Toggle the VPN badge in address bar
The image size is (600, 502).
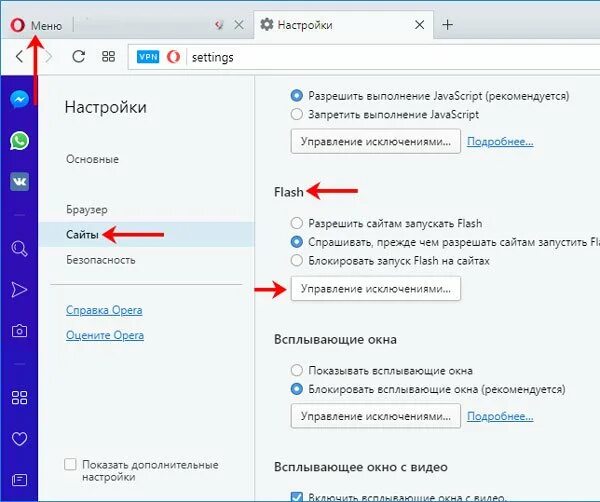coord(148,57)
